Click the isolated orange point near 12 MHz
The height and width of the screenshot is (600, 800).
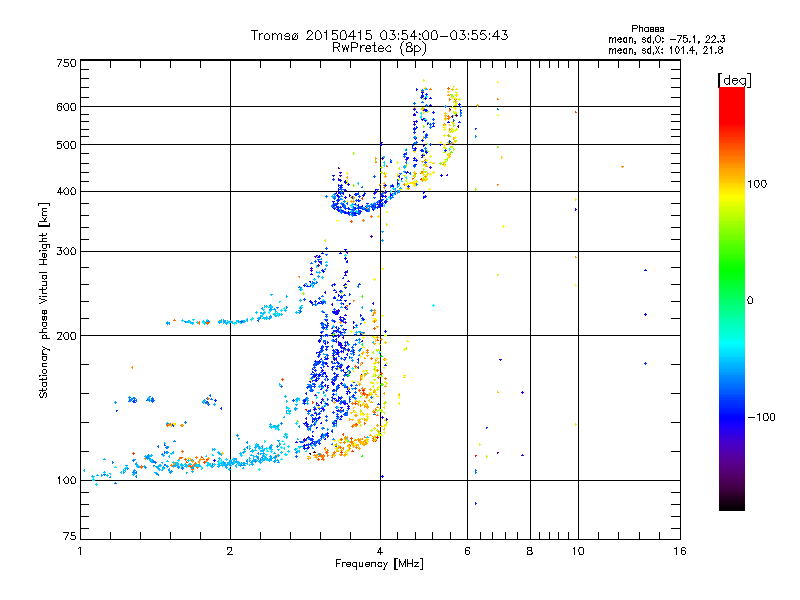tap(622, 167)
